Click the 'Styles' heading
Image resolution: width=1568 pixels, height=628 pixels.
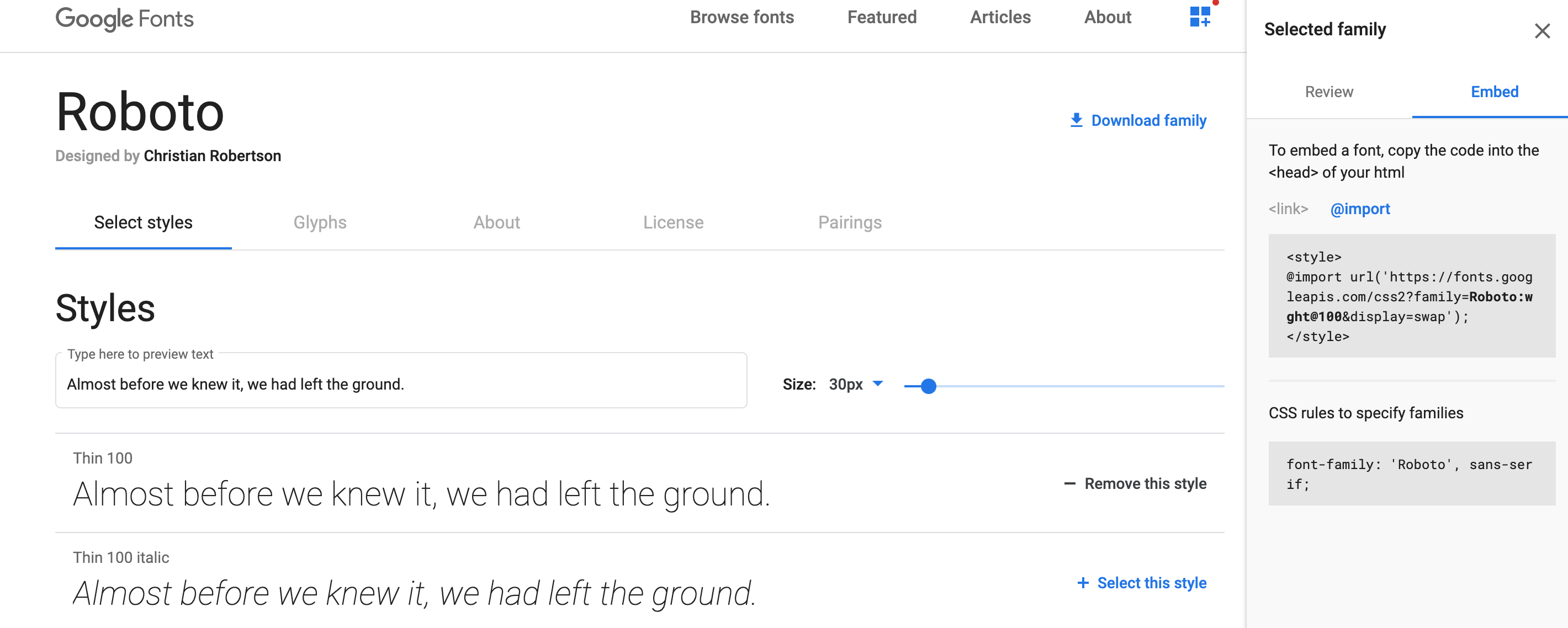coord(105,308)
